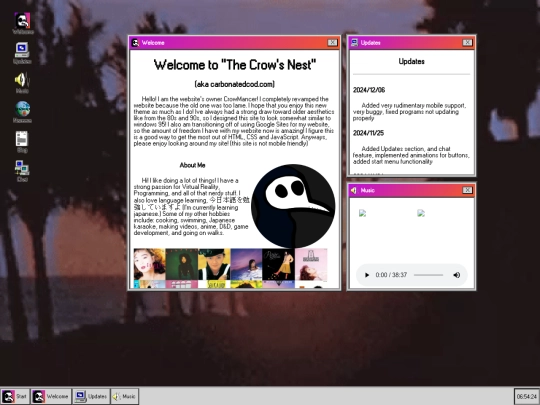The width and height of the screenshot is (540, 405).
Task: Click the second broken image in Music window
Action: 421,213
